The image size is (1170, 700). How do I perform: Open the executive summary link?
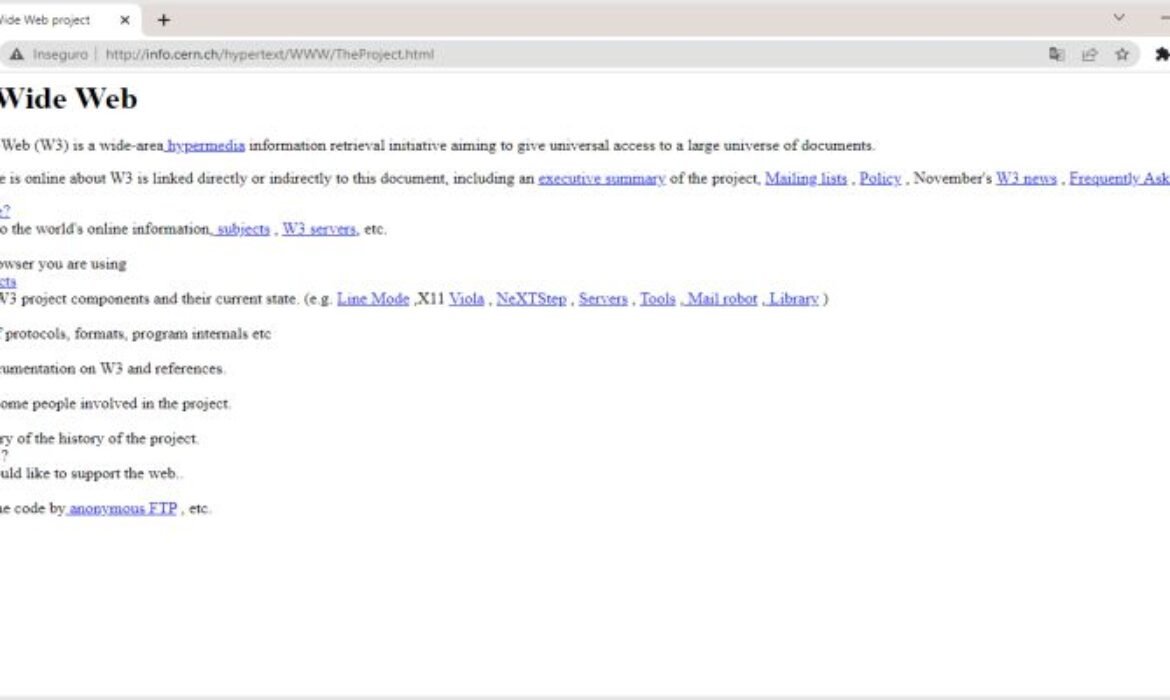coord(601,178)
